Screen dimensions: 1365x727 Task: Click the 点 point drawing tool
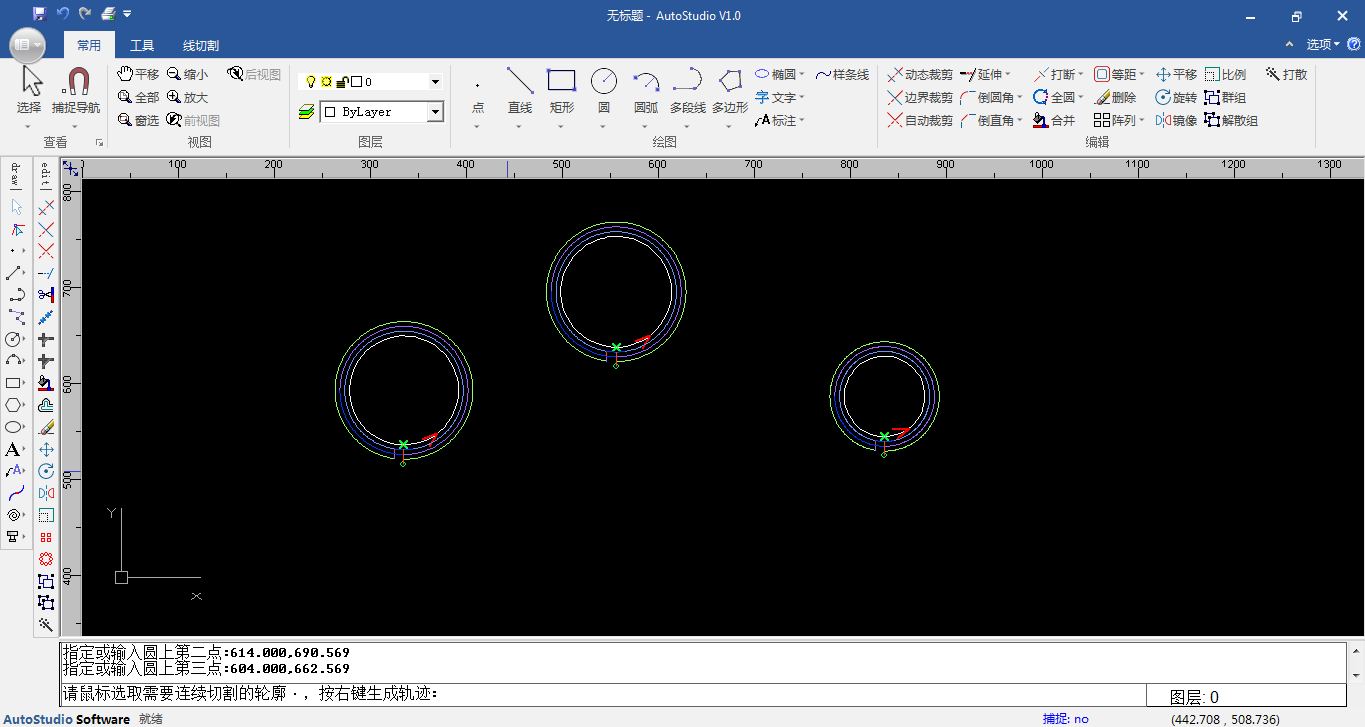[477, 96]
